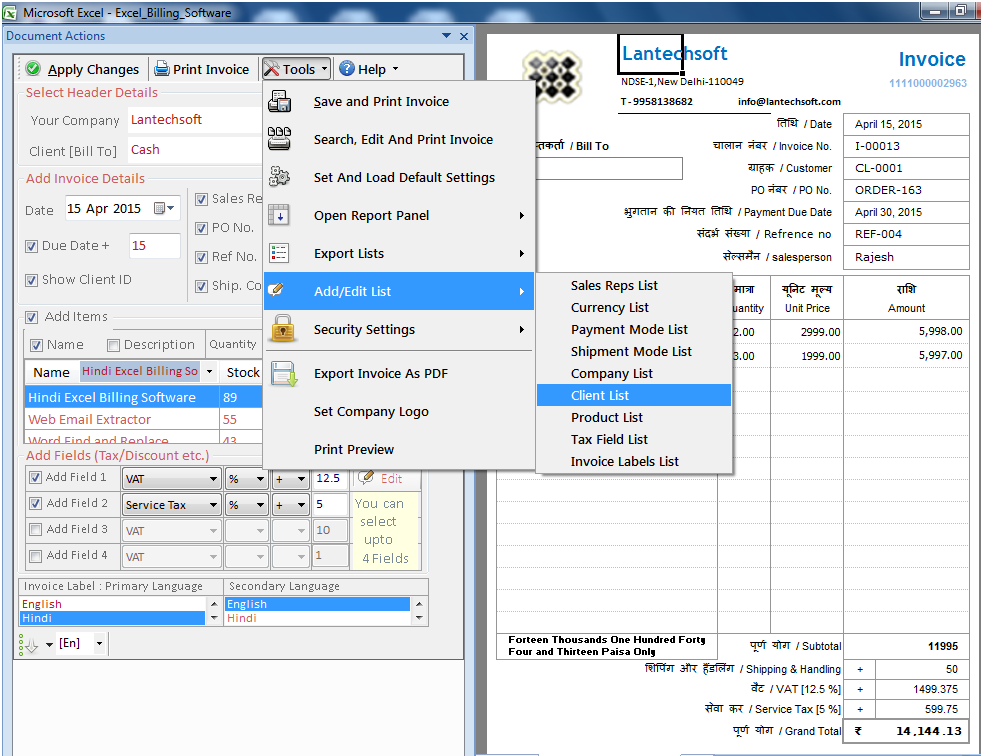Click the Open Report Panel icon
This screenshot has height=756, width=981.
tap(279, 215)
